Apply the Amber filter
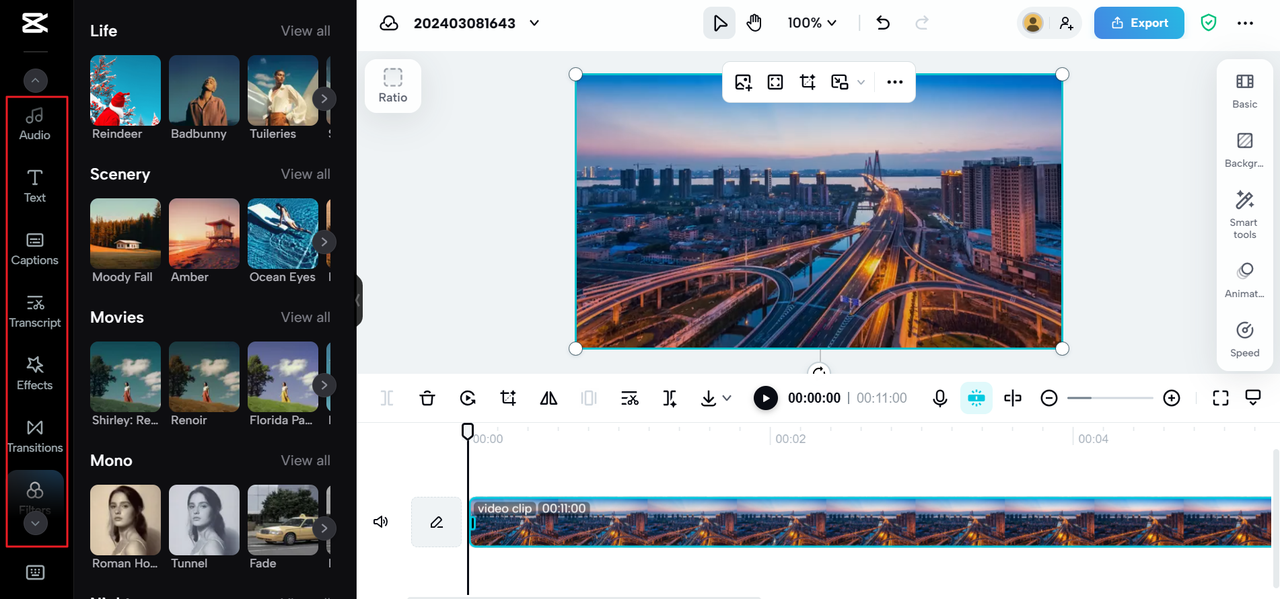Screen dimensions: 1280x599 pyautogui.click(x=204, y=241)
